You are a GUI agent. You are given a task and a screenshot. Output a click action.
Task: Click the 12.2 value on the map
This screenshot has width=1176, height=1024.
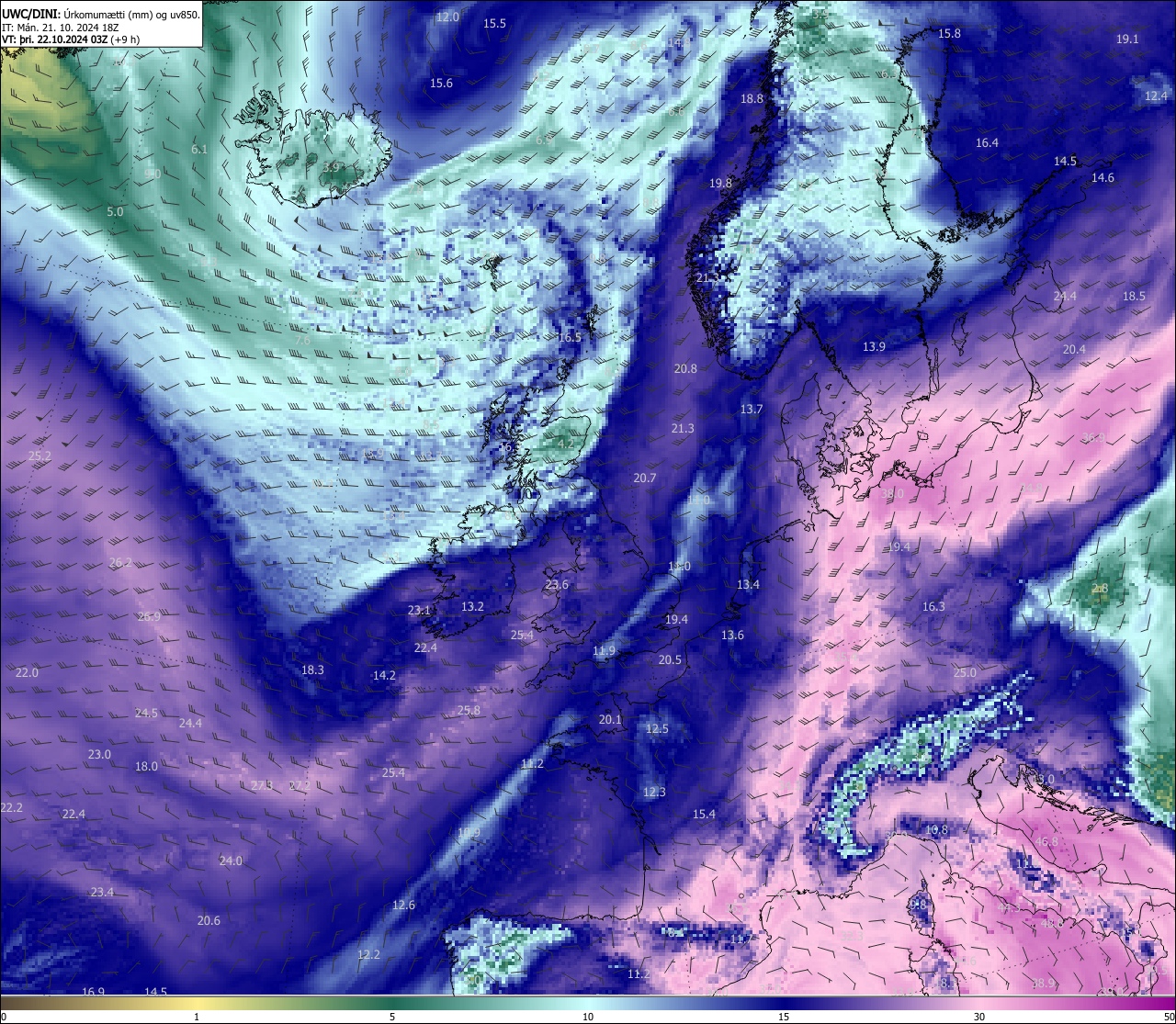point(368,954)
